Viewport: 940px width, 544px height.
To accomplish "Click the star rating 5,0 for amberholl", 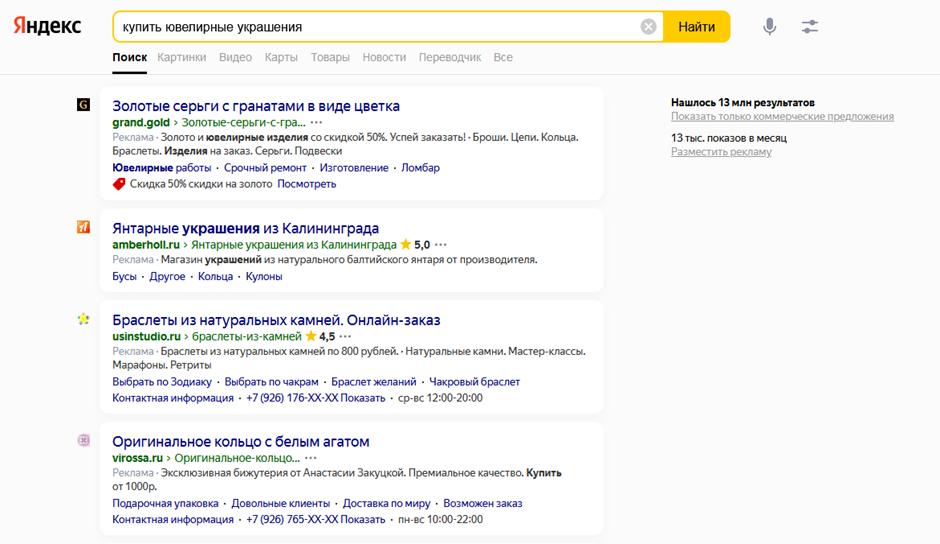I will (x=415, y=245).
